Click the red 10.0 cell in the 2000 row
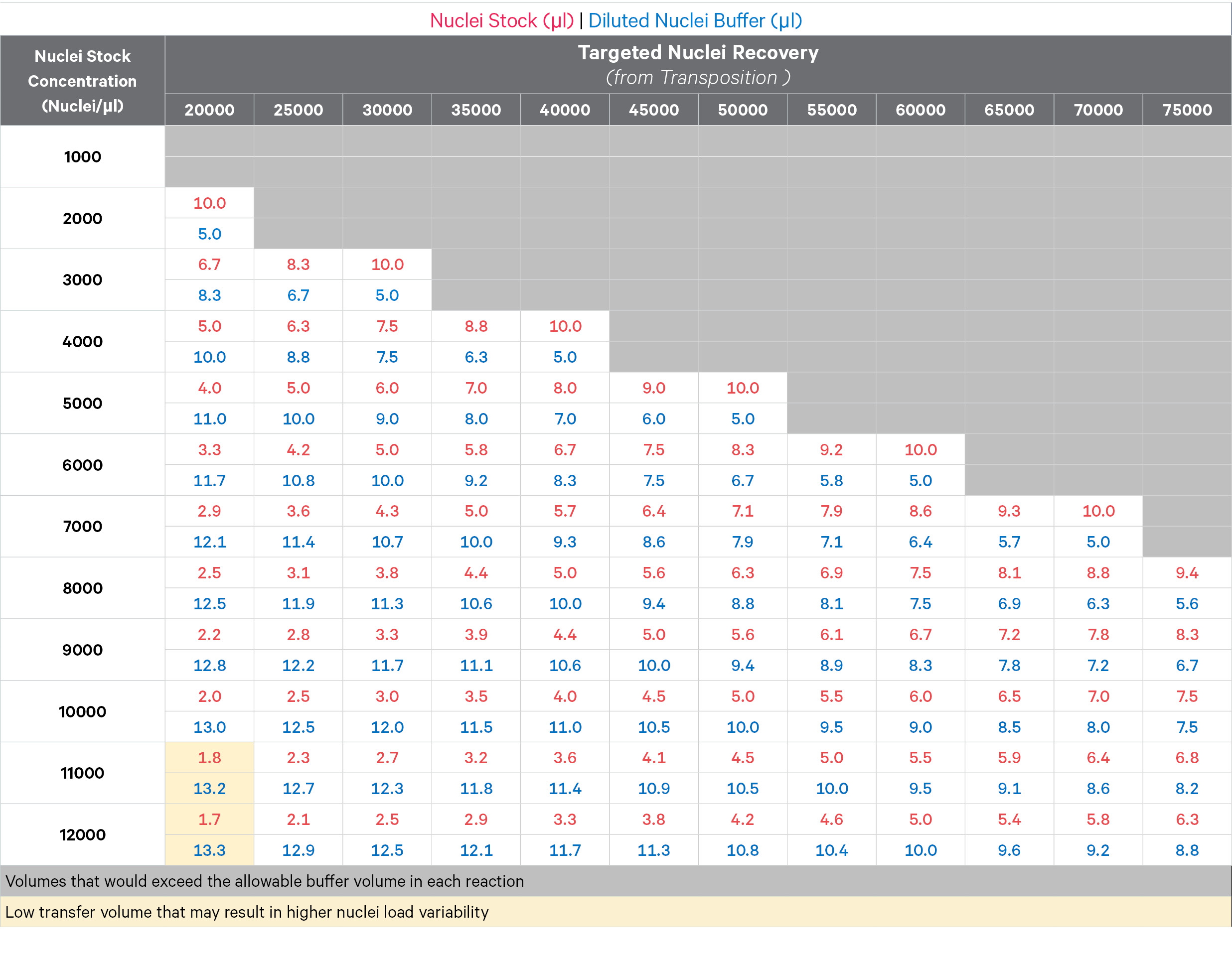The height and width of the screenshot is (965, 1232). click(209, 203)
